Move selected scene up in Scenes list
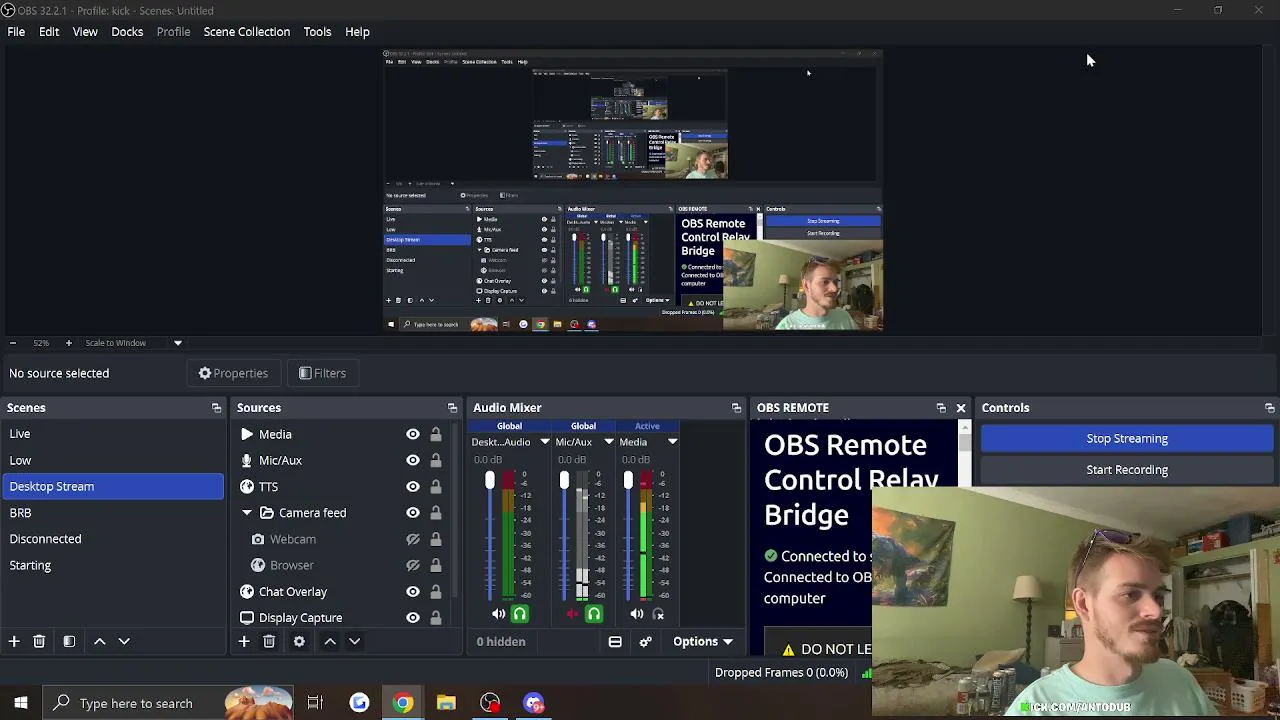Screen dimensions: 1280x720 point(100,641)
